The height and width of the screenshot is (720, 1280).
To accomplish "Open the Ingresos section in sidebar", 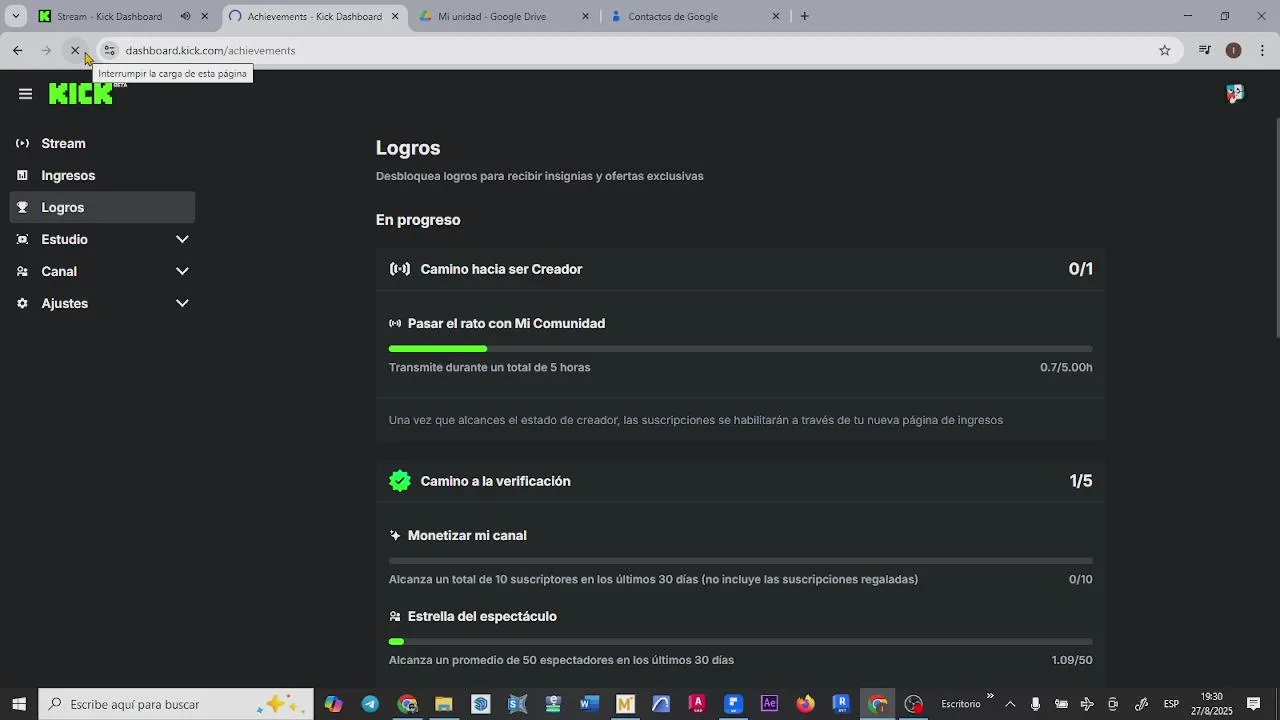I will [x=102, y=175].
